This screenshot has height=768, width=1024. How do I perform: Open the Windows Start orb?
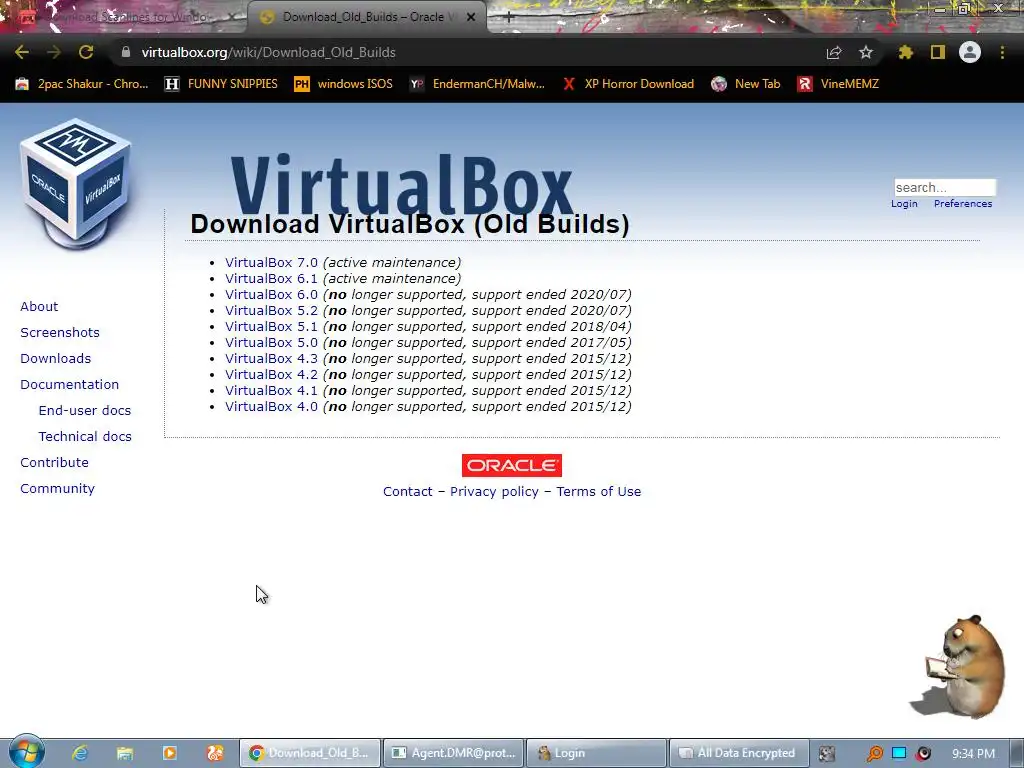pos(27,752)
